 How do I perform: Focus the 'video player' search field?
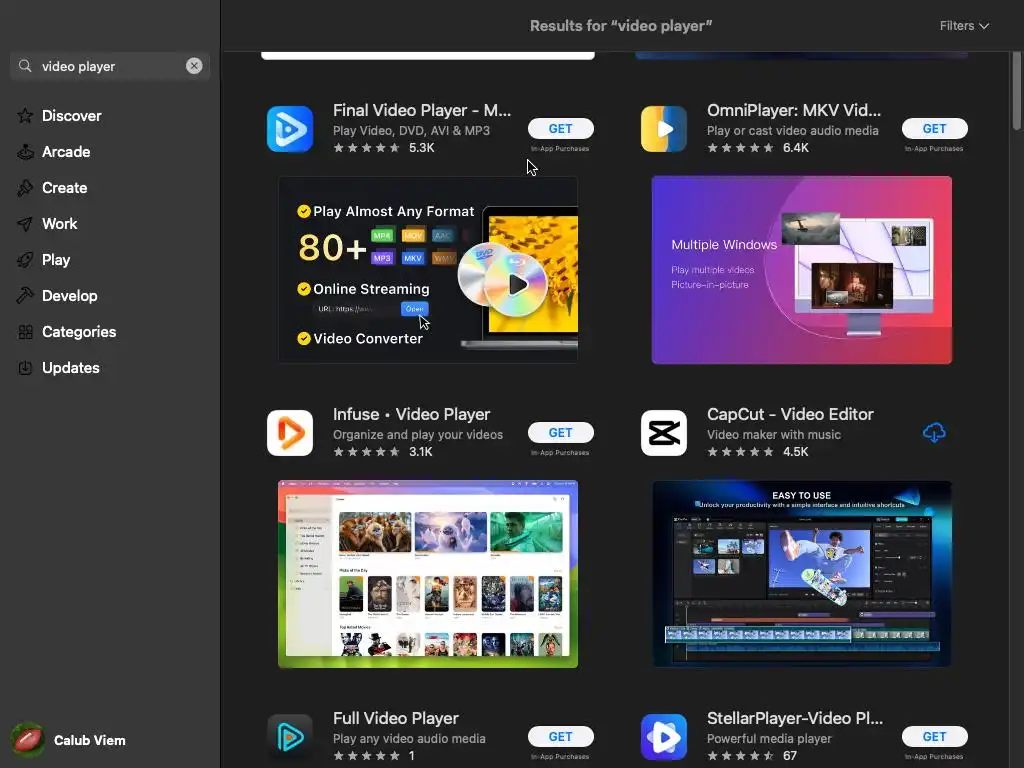click(x=110, y=66)
